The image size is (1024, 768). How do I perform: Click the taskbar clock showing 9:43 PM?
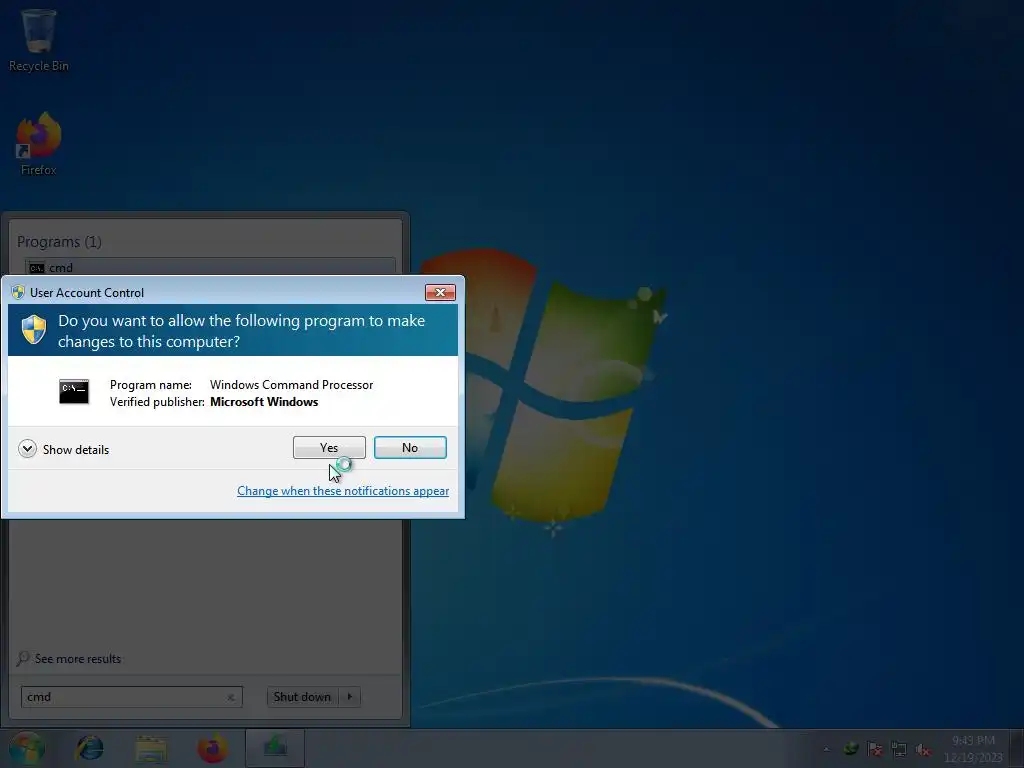(973, 748)
